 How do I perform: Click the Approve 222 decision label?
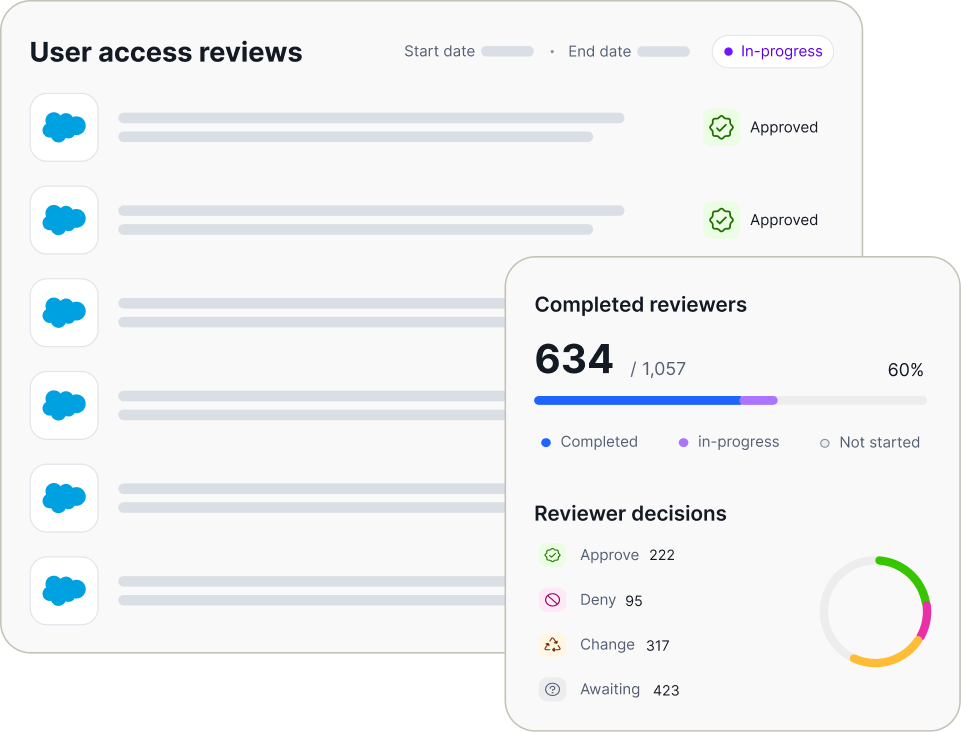tap(627, 555)
